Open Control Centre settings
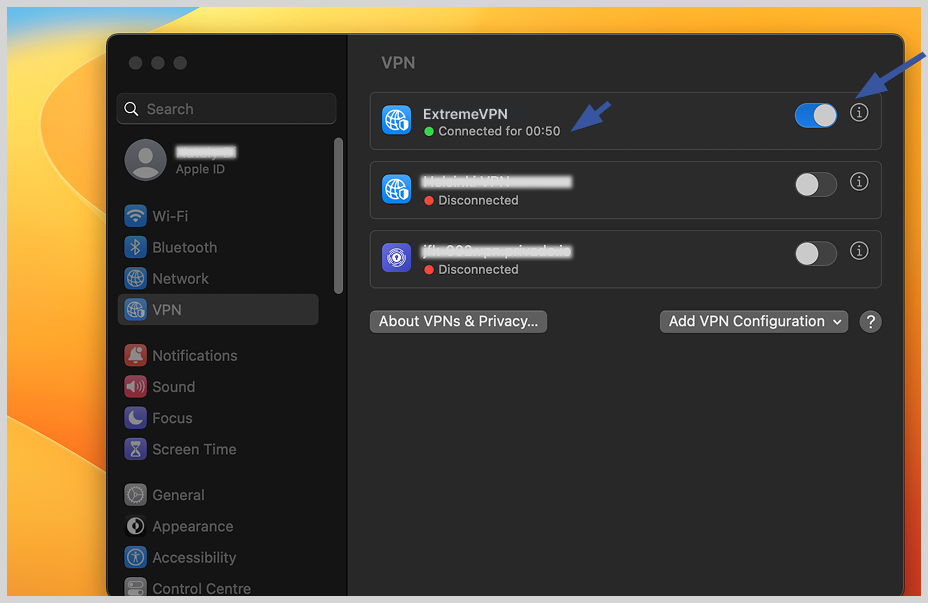This screenshot has height=603, width=928. (218, 587)
